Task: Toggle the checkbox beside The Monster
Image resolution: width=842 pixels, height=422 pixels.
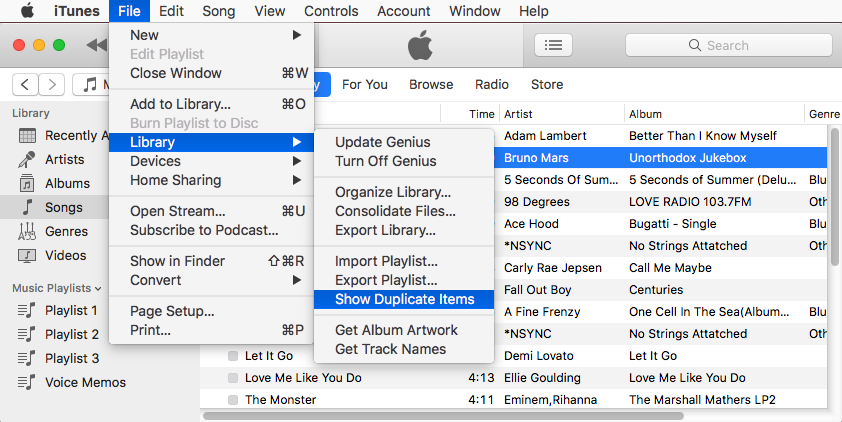Action: pos(233,400)
